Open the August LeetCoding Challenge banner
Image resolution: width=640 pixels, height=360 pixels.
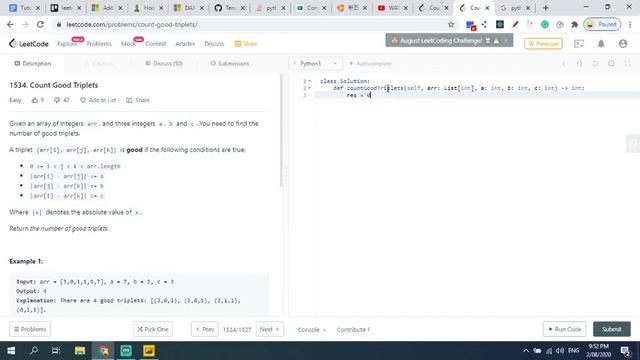tap(441, 40)
